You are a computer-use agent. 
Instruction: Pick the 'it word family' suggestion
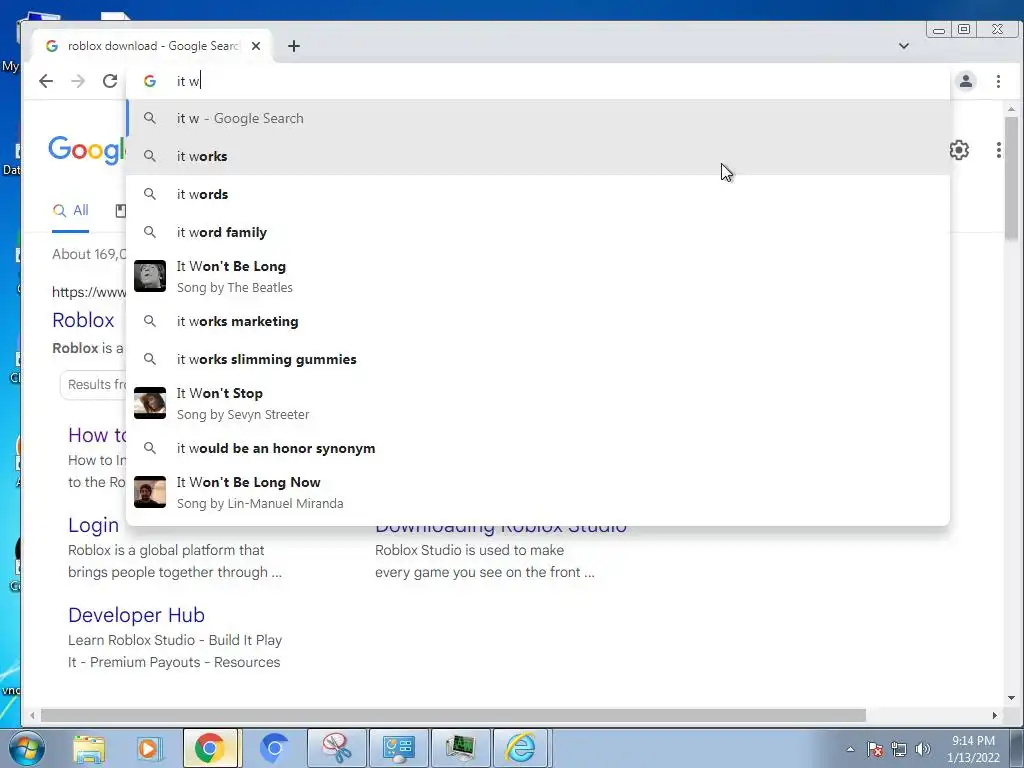(x=538, y=232)
